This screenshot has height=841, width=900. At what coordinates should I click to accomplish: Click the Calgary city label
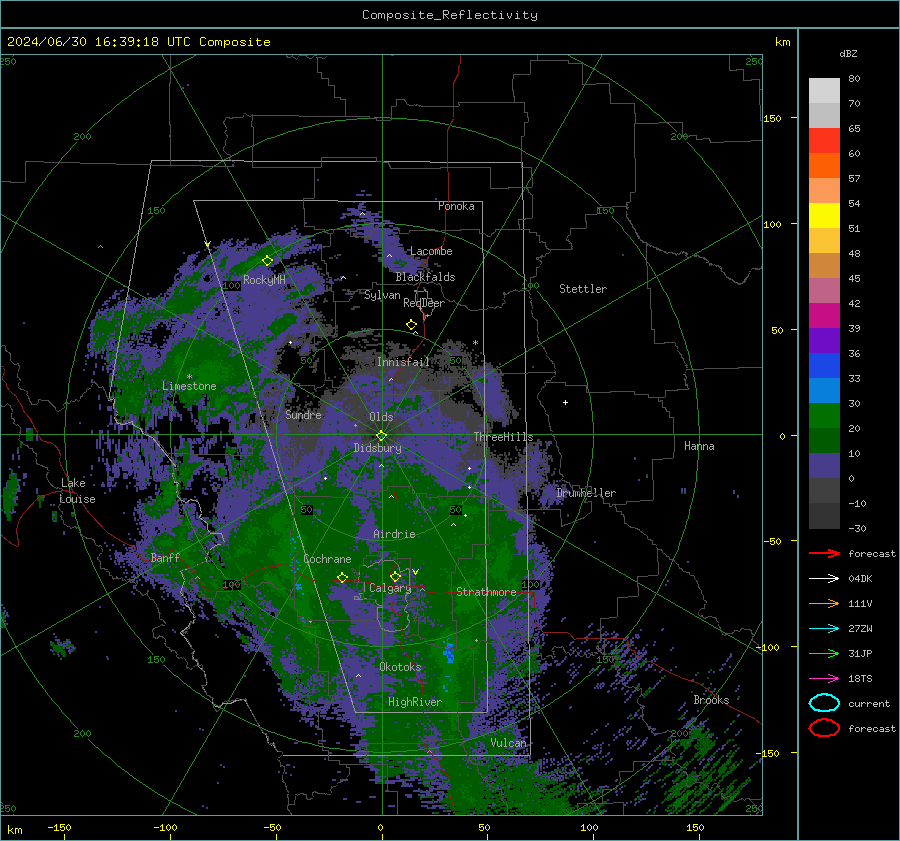(x=390, y=588)
